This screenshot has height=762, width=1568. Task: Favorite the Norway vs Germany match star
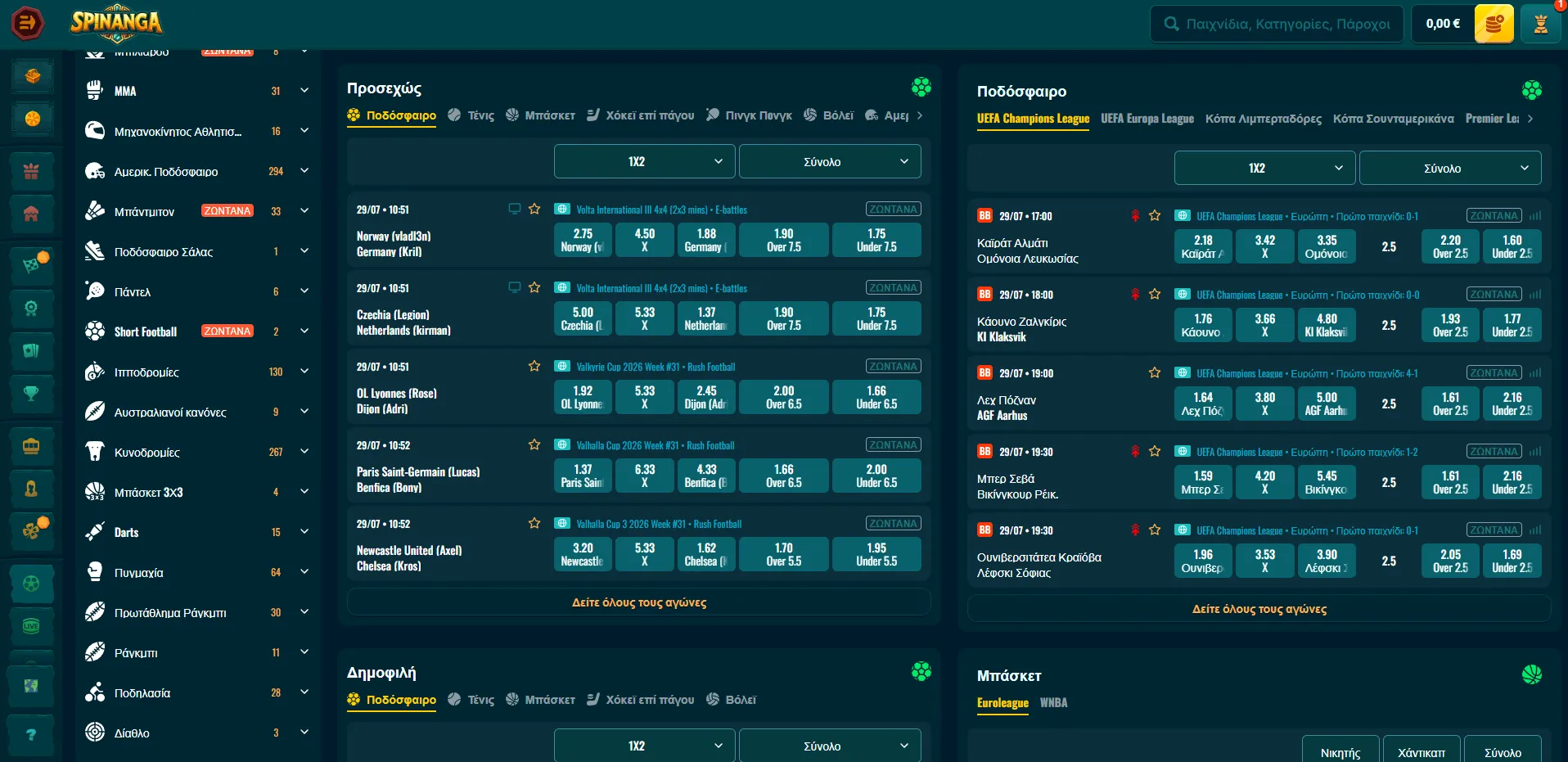534,209
